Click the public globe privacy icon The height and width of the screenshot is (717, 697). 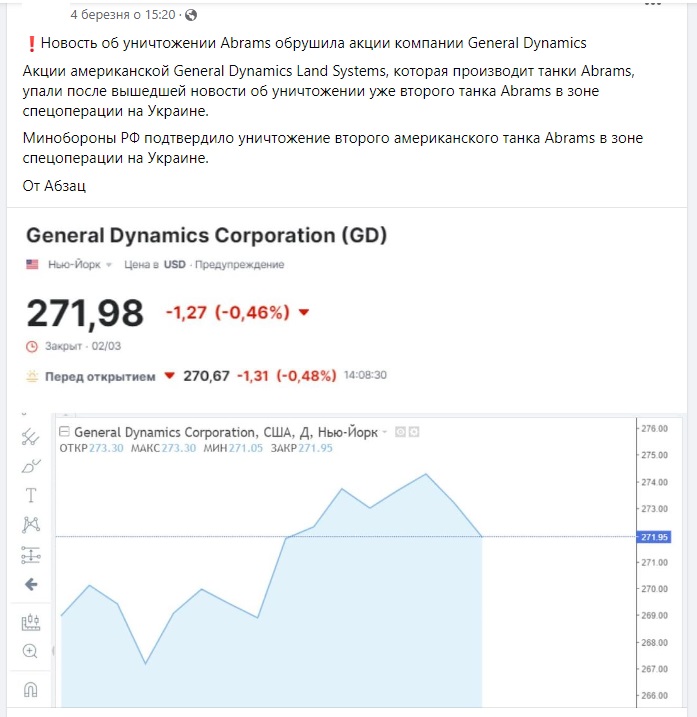point(191,15)
